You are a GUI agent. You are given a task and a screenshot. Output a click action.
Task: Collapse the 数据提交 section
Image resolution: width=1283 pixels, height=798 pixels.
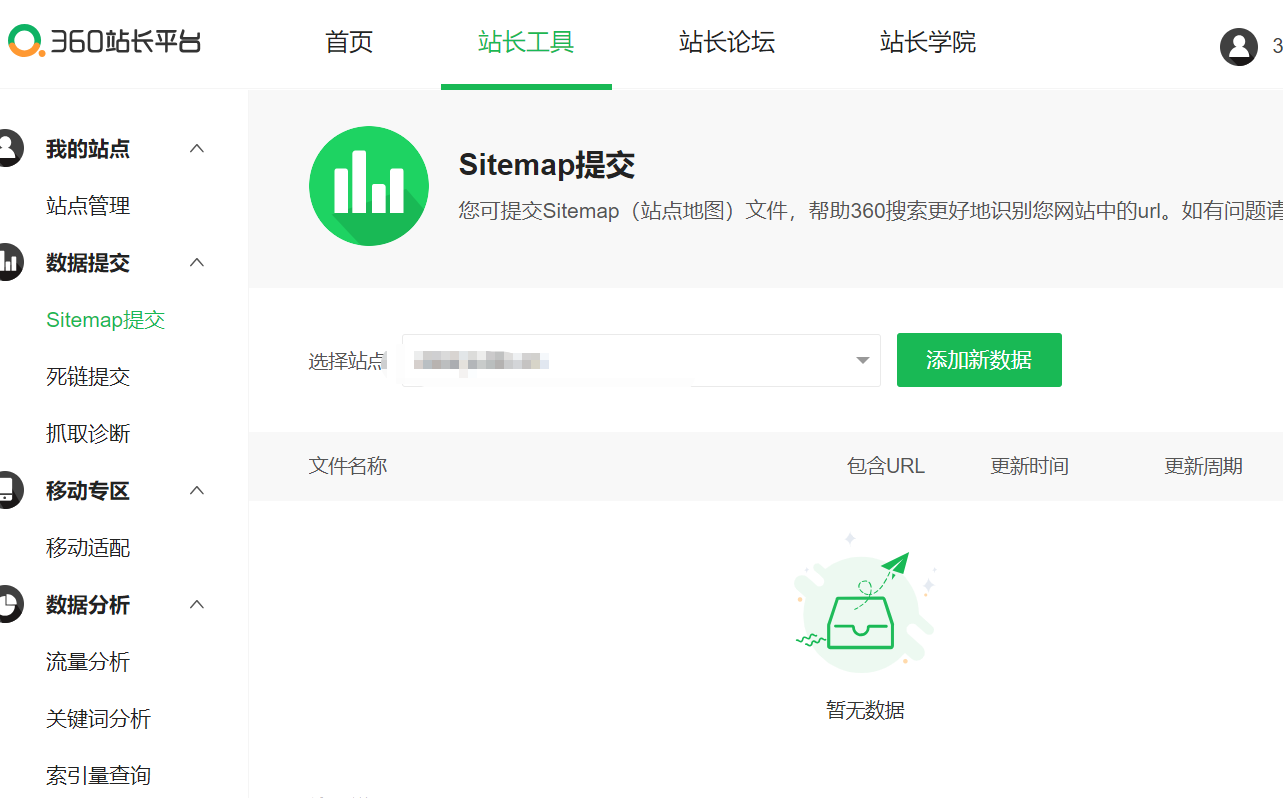click(x=196, y=262)
